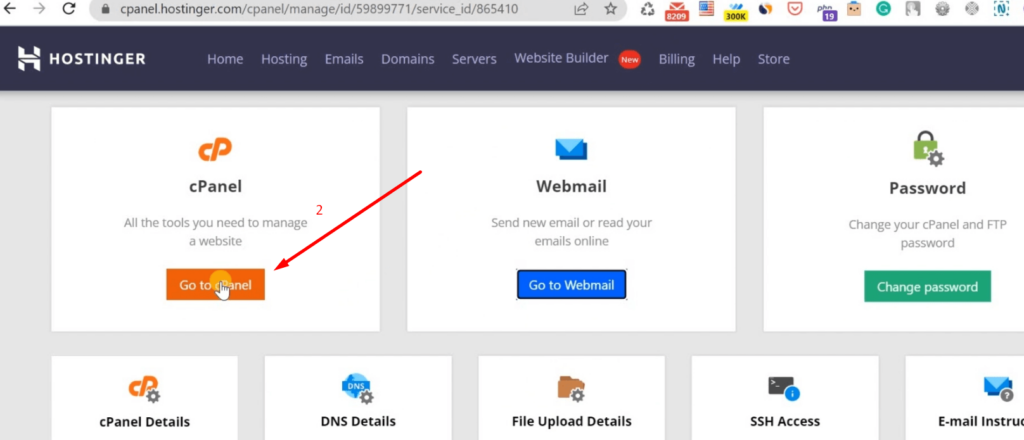Viewport: 1024px width, 440px height.
Task: Bookmark this page with star icon
Action: [x=611, y=9]
